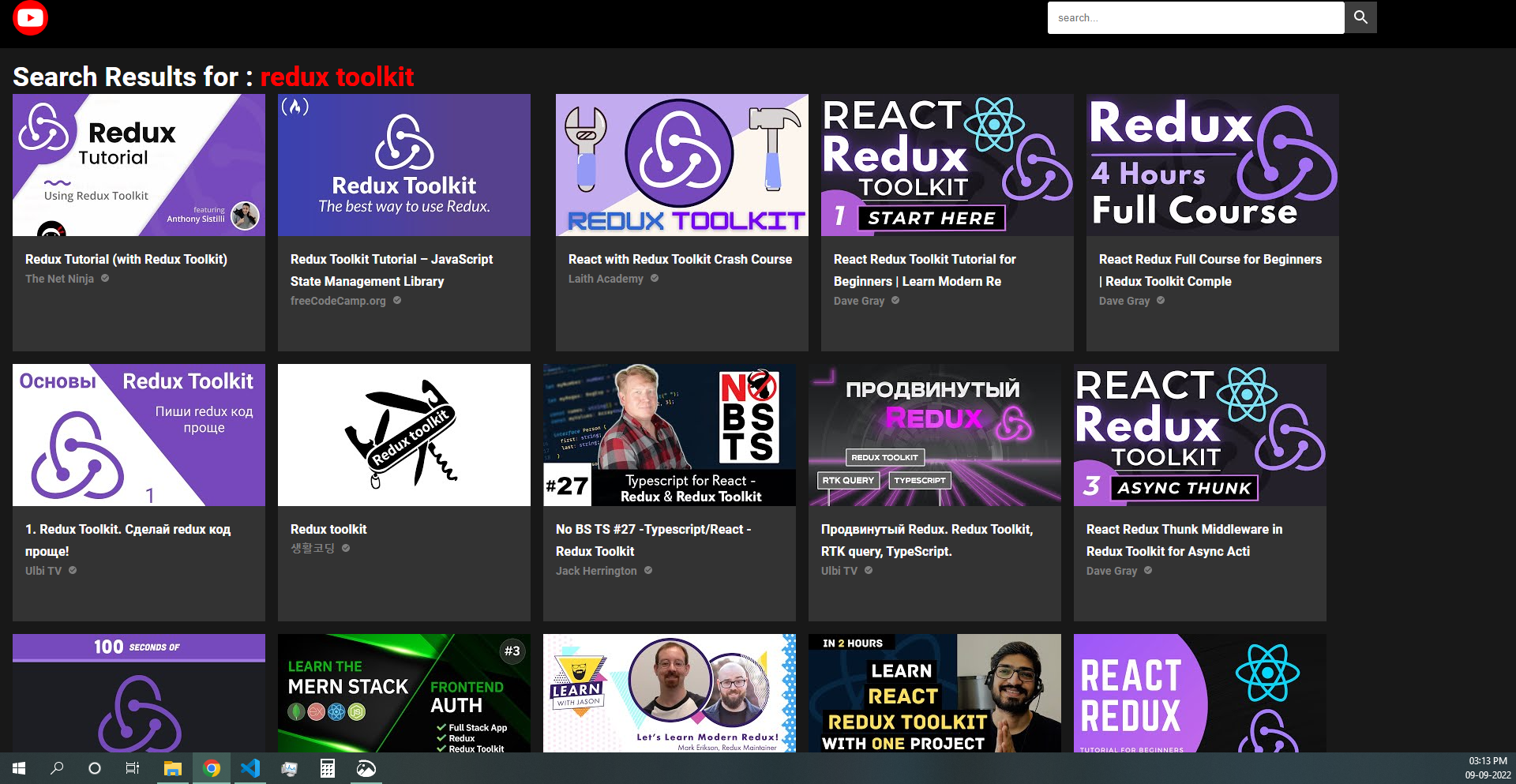Open the Laith Academy crash course thumbnail

click(x=682, y=165)
